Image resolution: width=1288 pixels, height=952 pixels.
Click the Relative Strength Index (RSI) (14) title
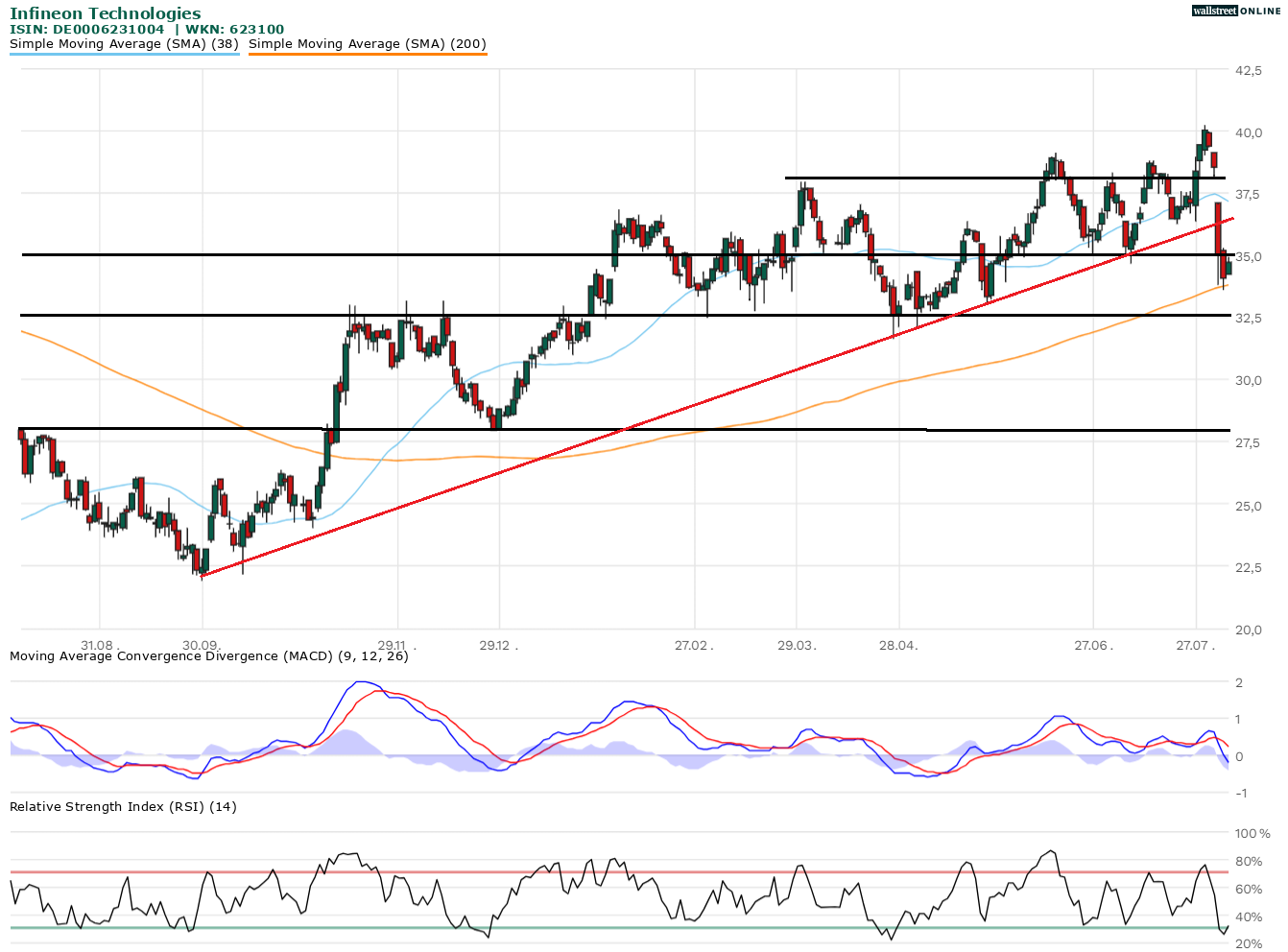pyautogui.click(x=123, y=806)
